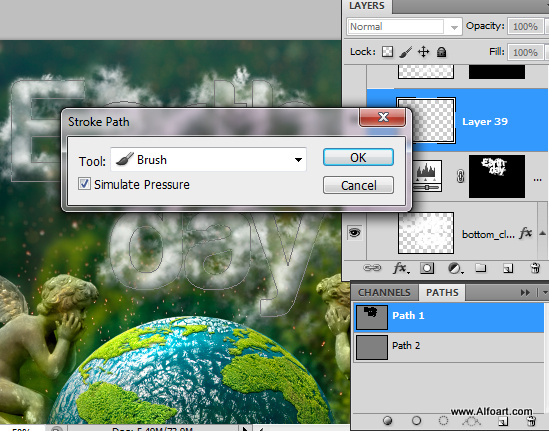The image size is (549, 431).
Task: Close the Stroke Path dialog
Action: point(383,117)
